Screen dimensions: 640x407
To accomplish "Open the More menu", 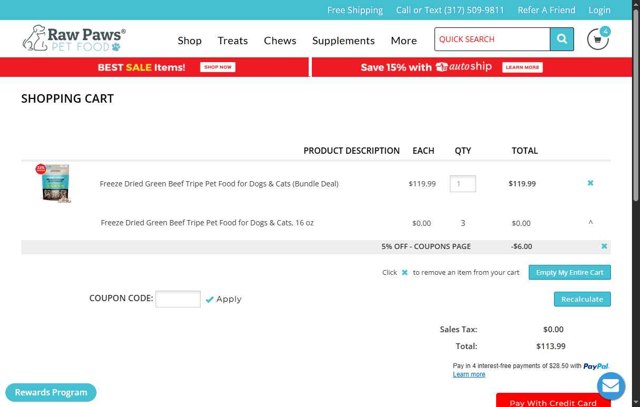I will [404, 40].
